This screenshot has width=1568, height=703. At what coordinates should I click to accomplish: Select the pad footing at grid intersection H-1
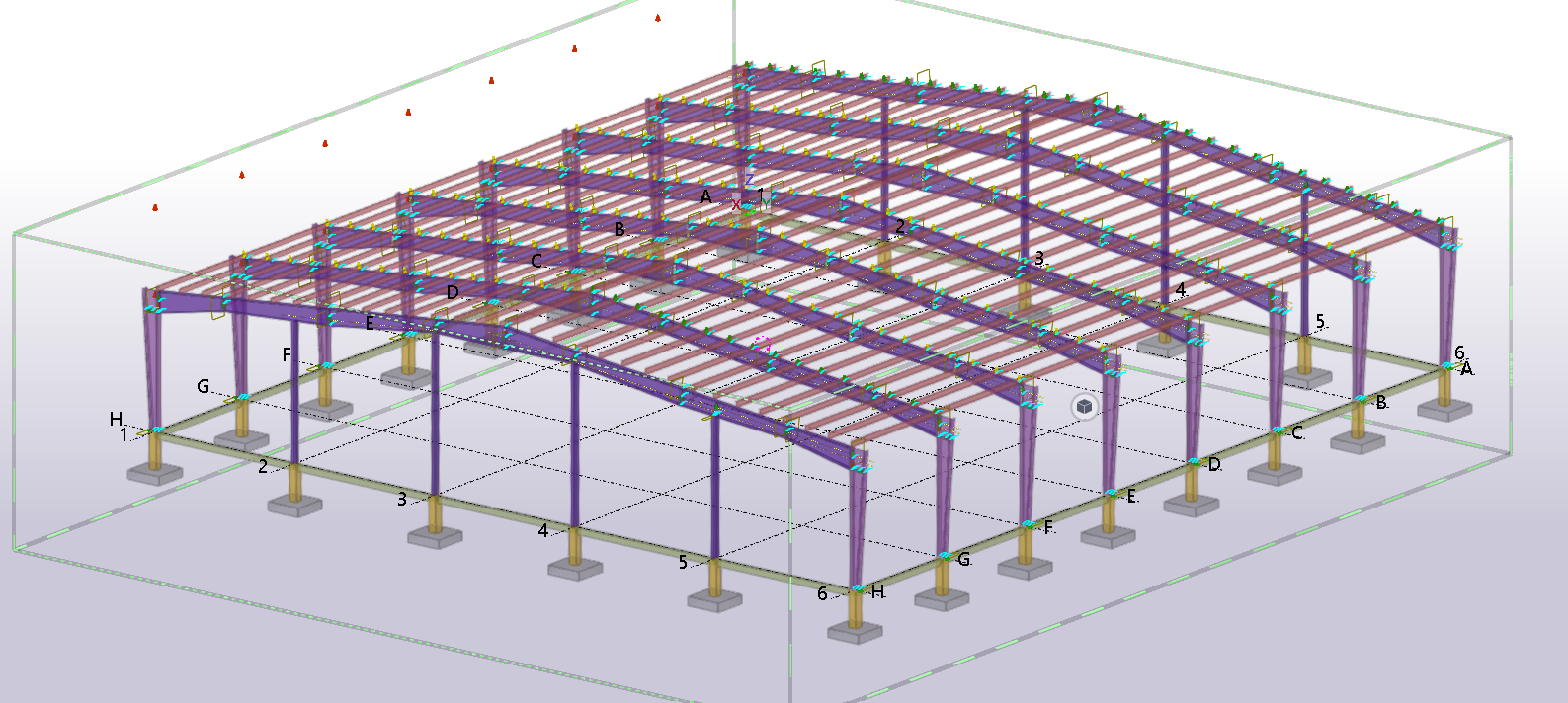point(155,474)
